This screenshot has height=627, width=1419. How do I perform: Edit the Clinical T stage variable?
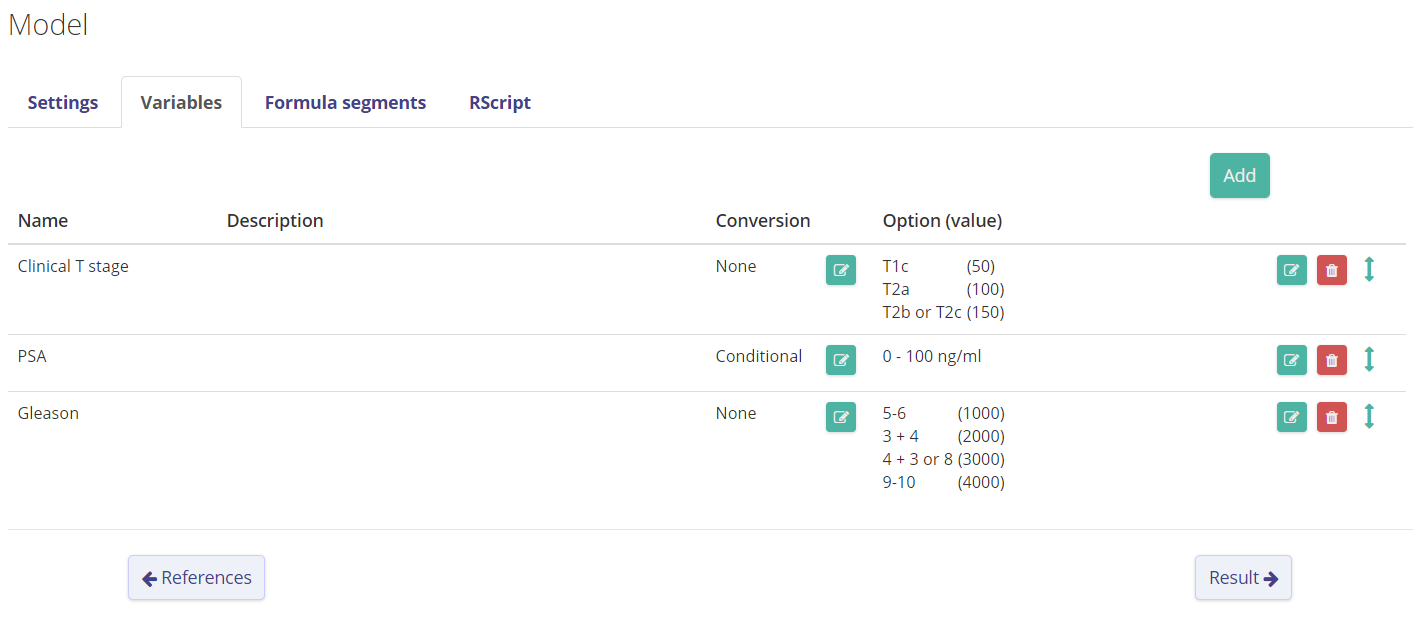click(1291, 270)
